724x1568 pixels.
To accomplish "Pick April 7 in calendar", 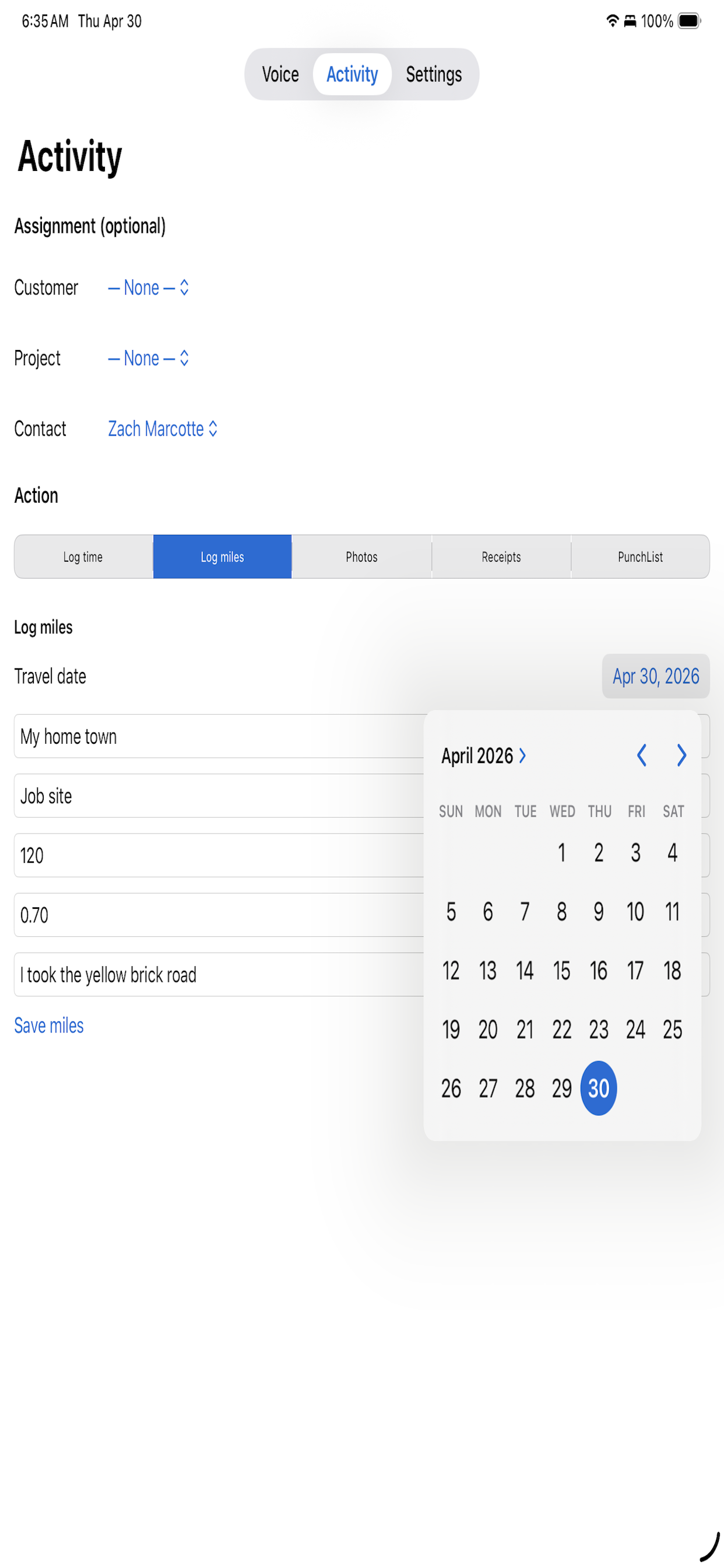I will coord(525,911).
